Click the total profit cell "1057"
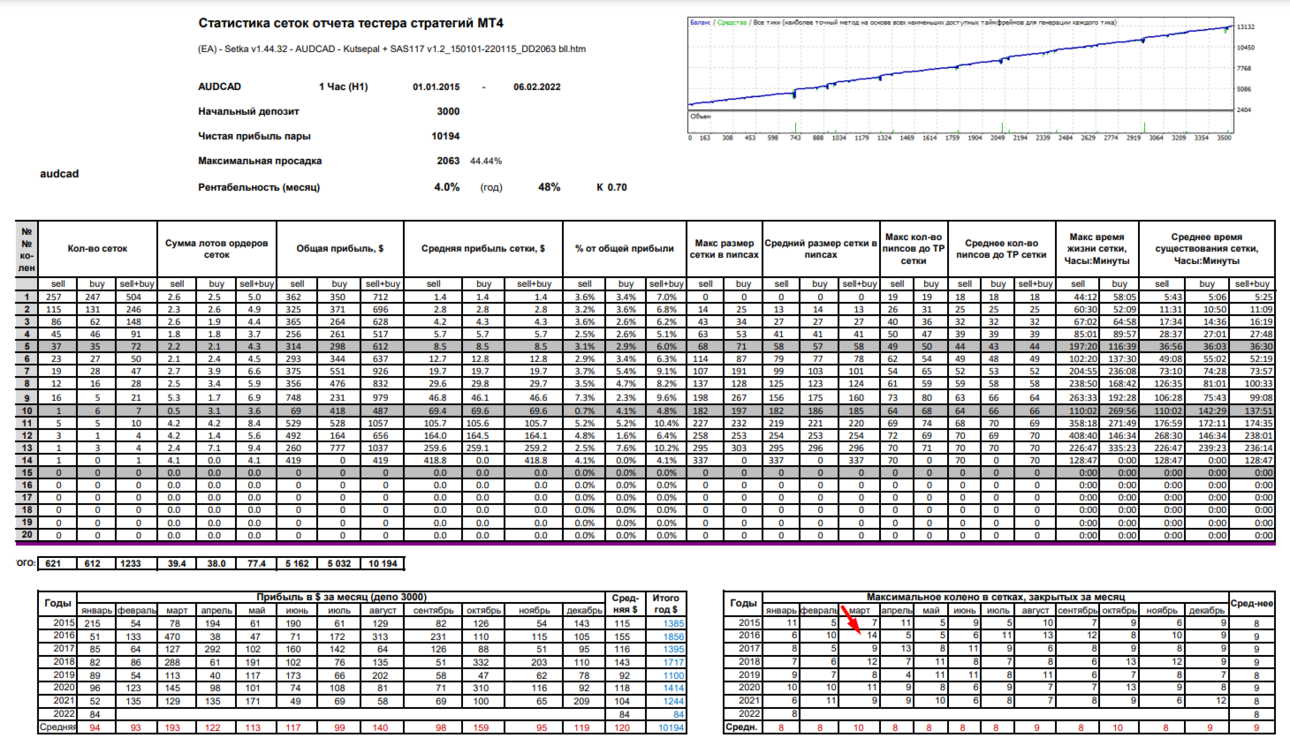Viewport: 1290px width, 753px height. pos(384,424)
